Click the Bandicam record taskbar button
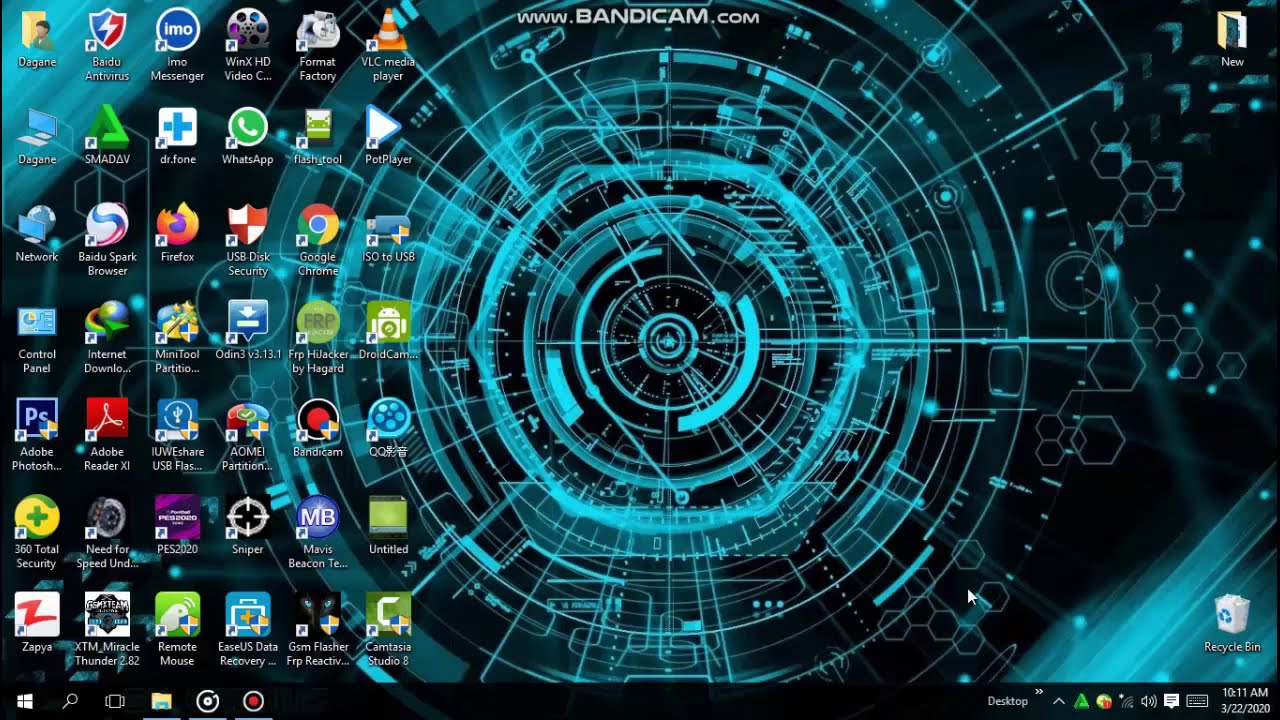Screen dimensions: 1280x720 coord(253,701)
